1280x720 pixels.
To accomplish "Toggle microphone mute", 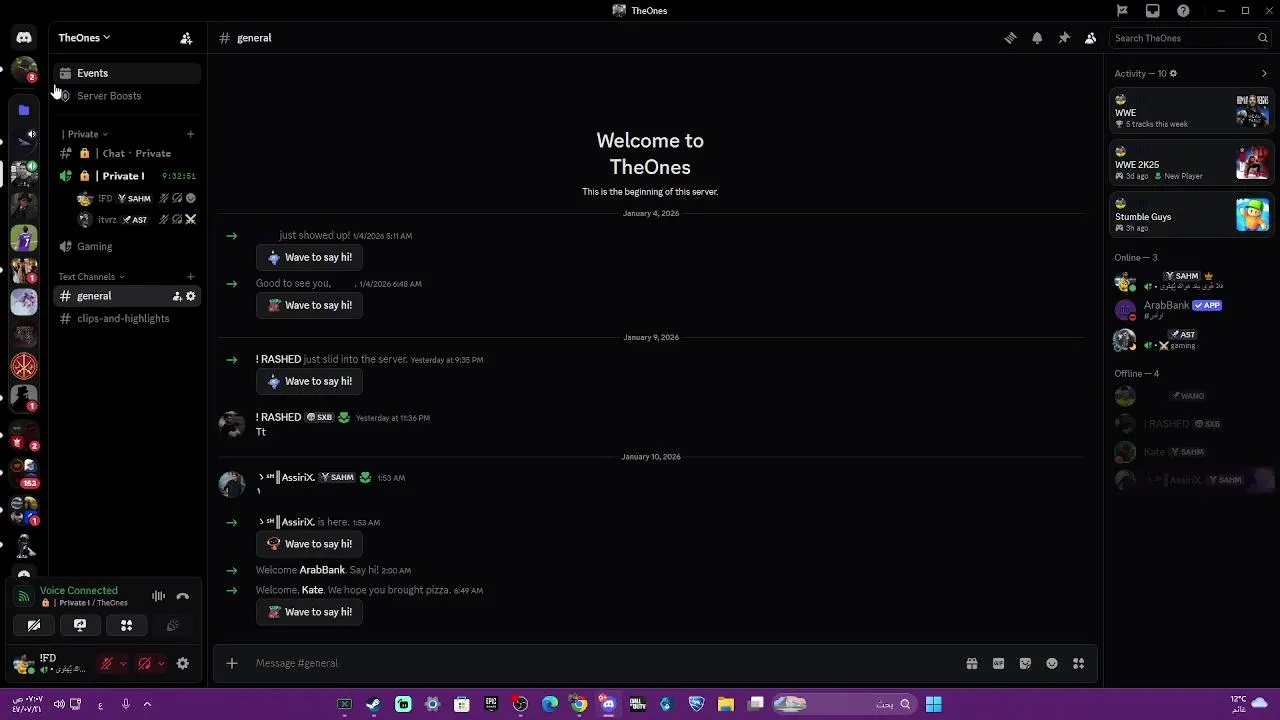I will click(106, 663).
